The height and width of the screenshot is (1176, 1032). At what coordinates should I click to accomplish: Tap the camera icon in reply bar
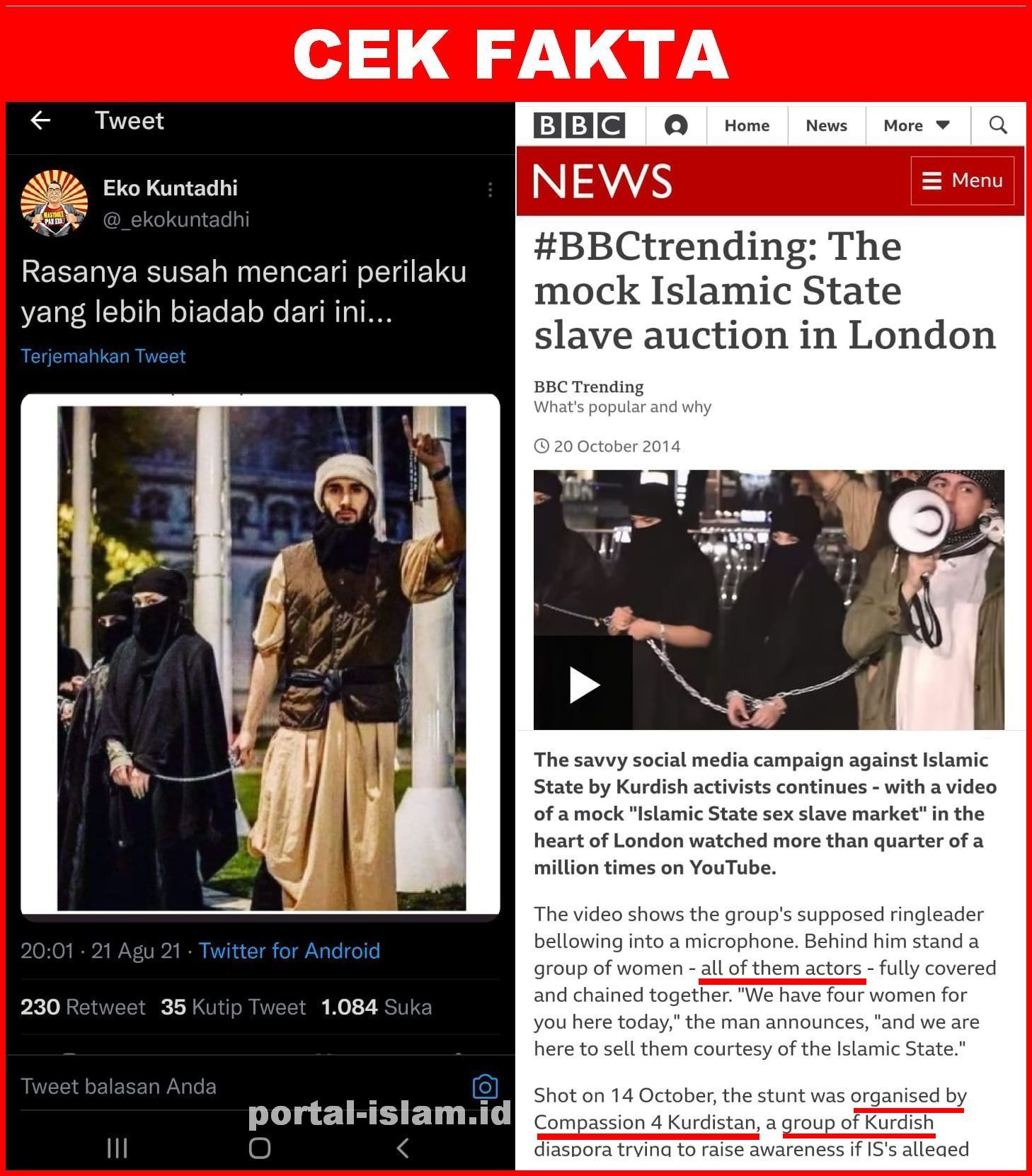coord(485,1087)
